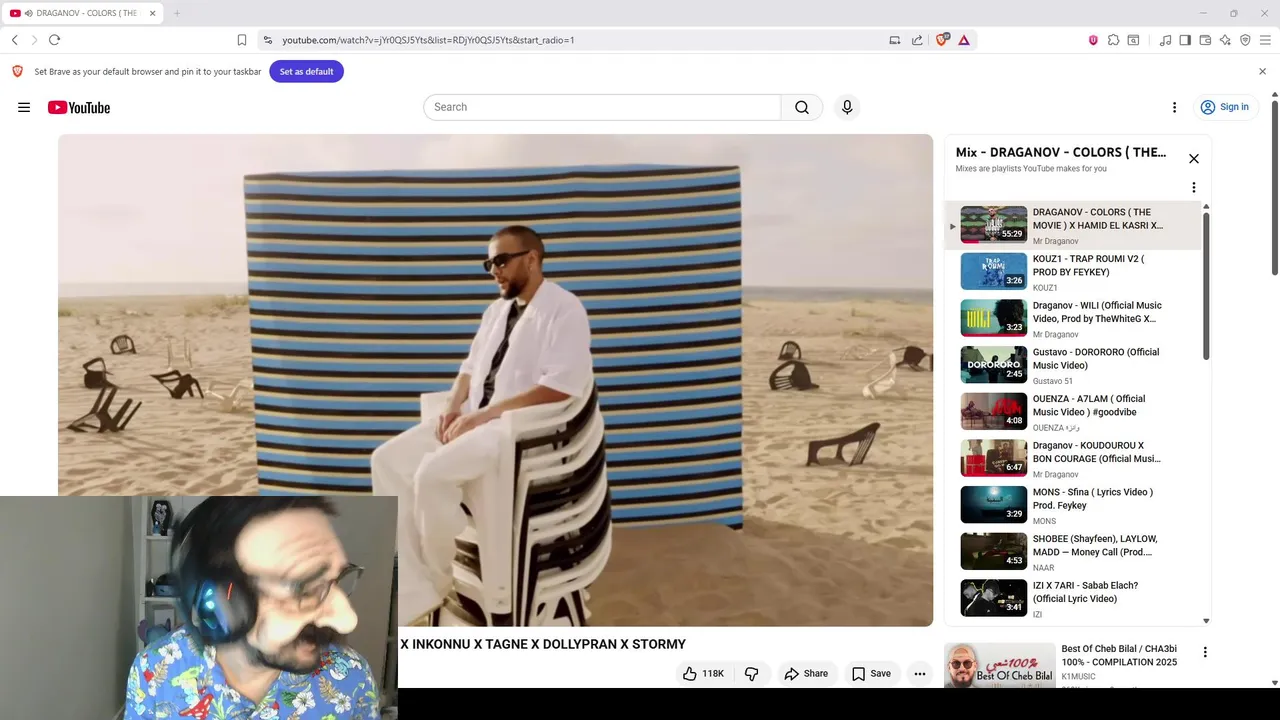The width and height of the screenshot is (1280, 720).
Task: Open Brave Rewards triangle icon
Action: click(x=964, y=40)
